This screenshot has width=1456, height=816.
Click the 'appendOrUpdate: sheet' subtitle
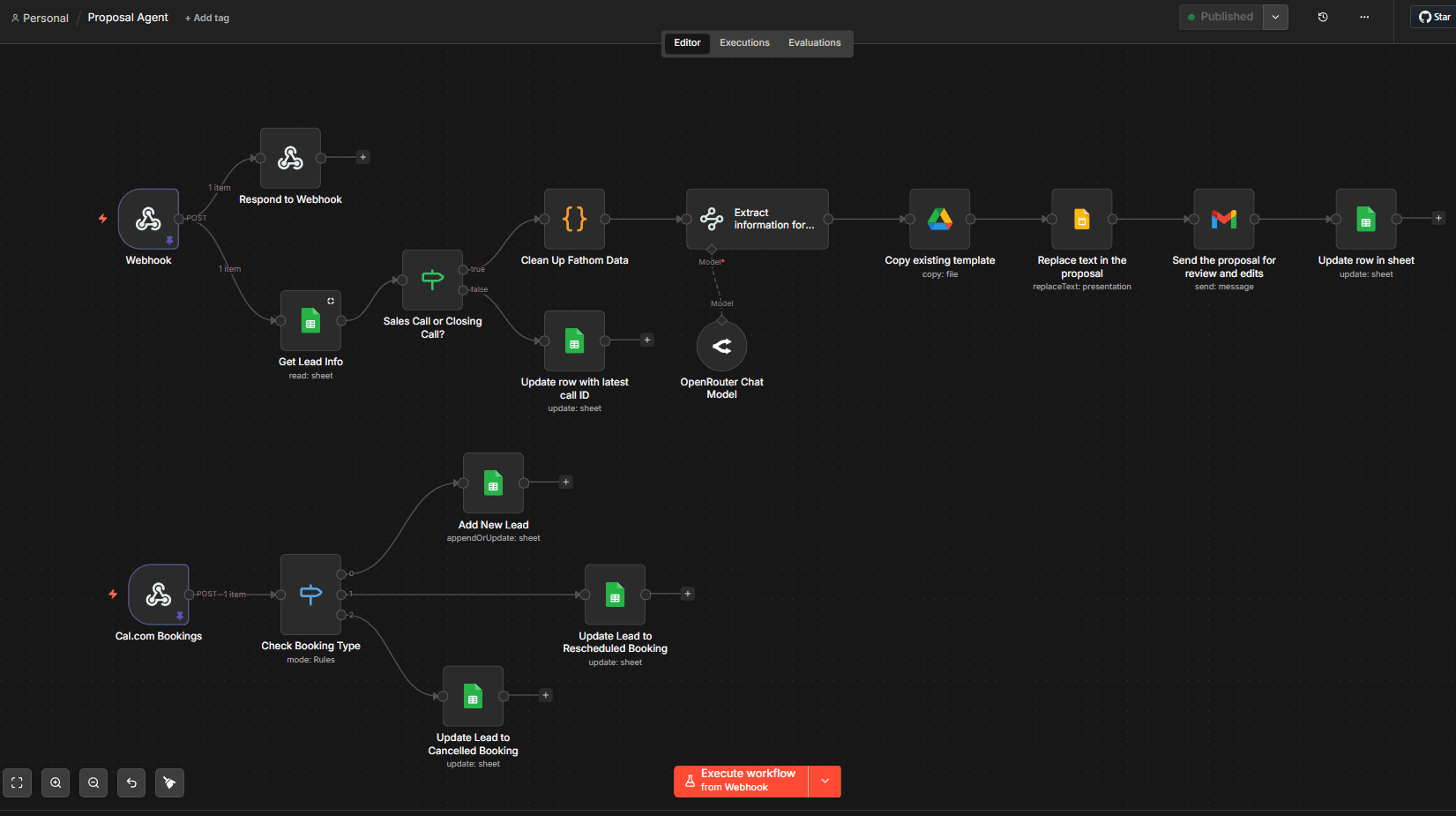coord(493,538)
